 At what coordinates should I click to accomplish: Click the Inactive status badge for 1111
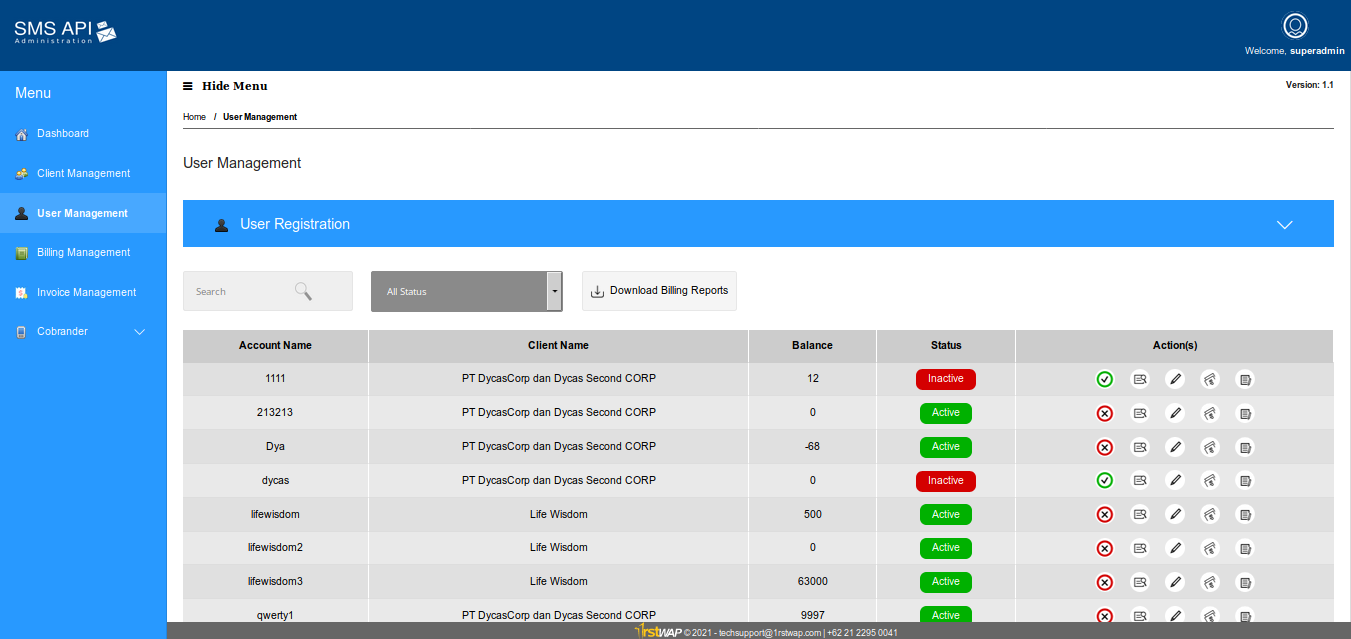[946, 379]
